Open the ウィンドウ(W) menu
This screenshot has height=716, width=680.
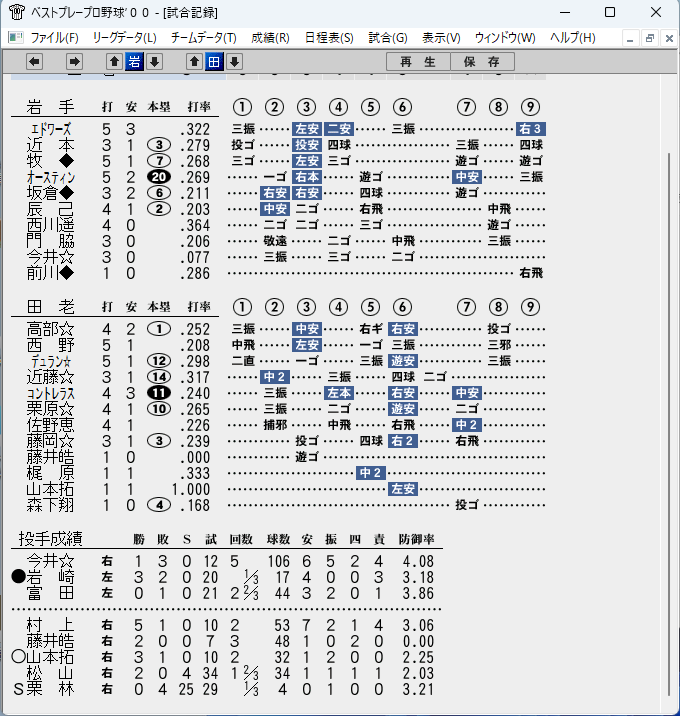pos(505,37)
